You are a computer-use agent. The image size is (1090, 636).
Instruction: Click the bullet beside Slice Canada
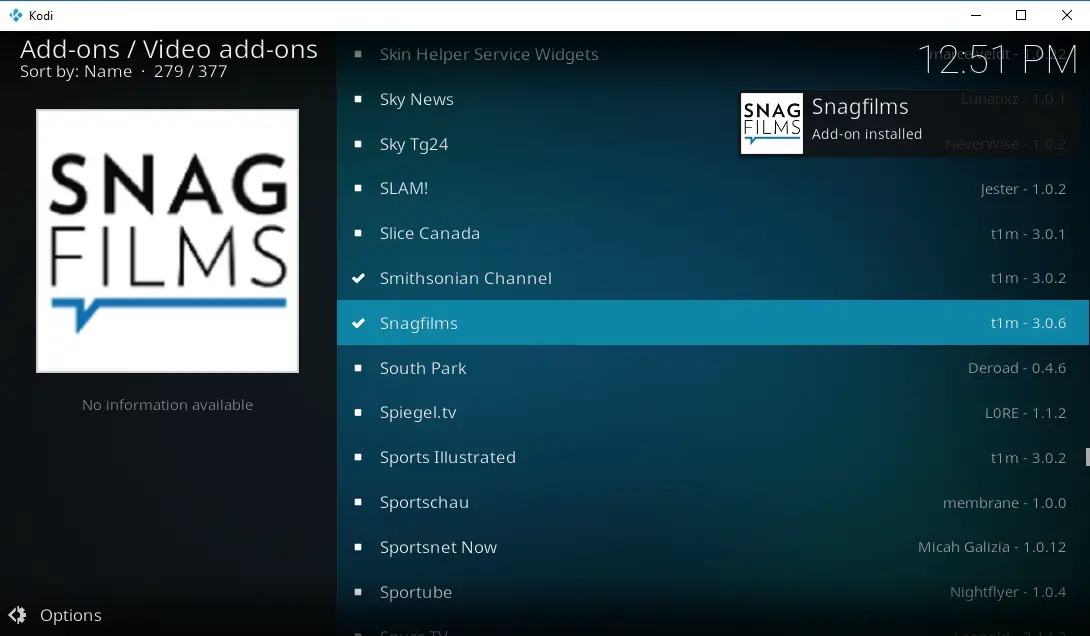pyautogui.click(x=358, y=234)
